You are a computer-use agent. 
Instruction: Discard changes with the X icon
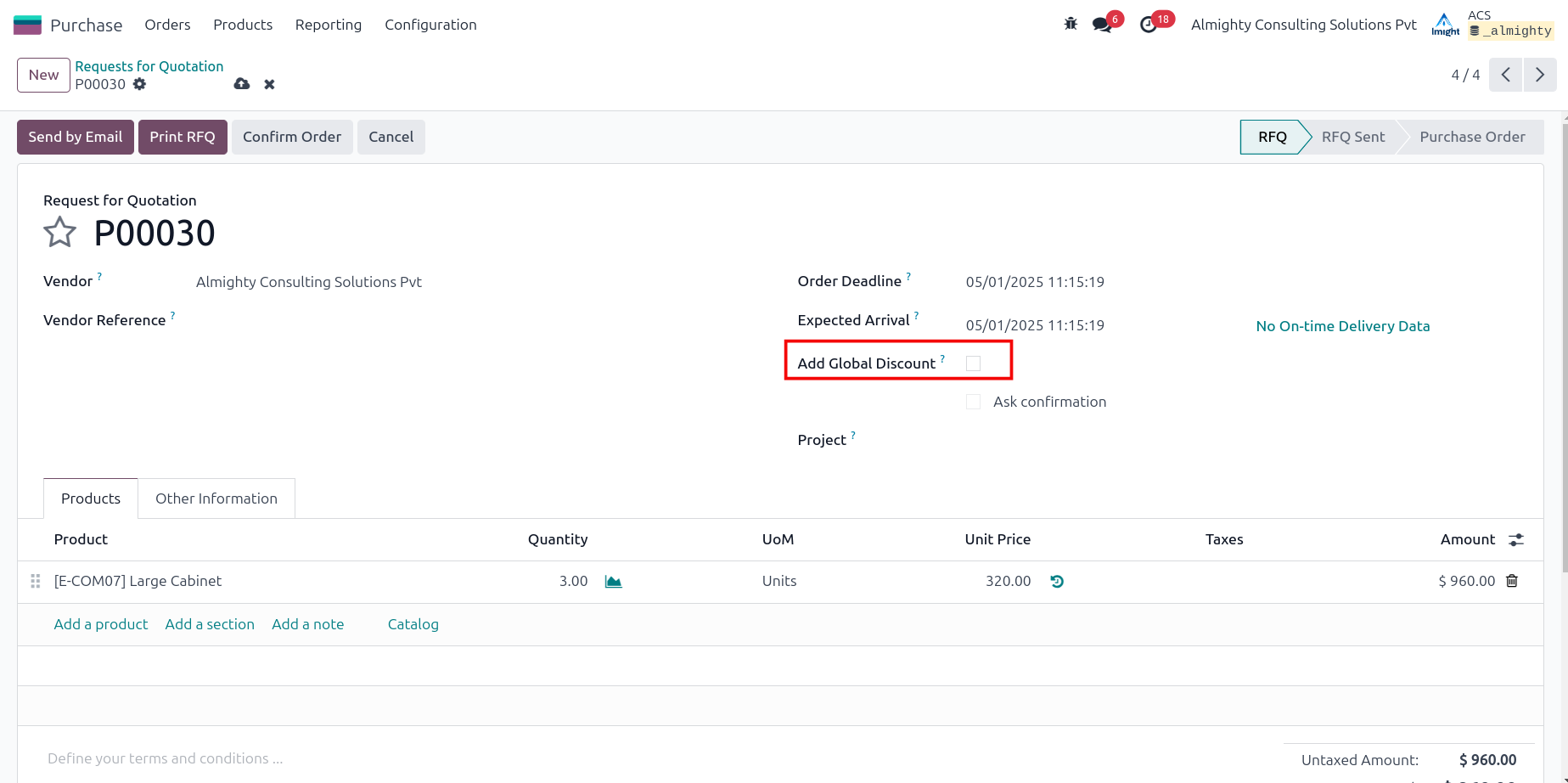[269, 84]
